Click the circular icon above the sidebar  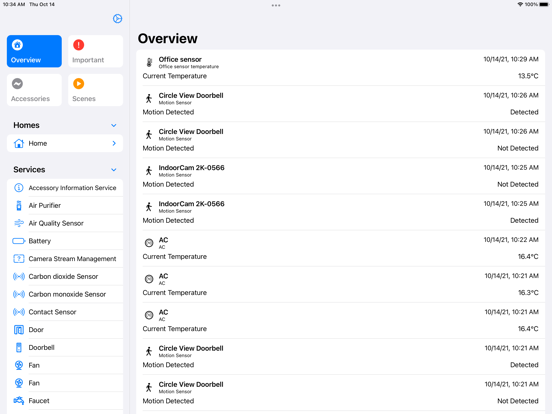(x=118, y=19)
